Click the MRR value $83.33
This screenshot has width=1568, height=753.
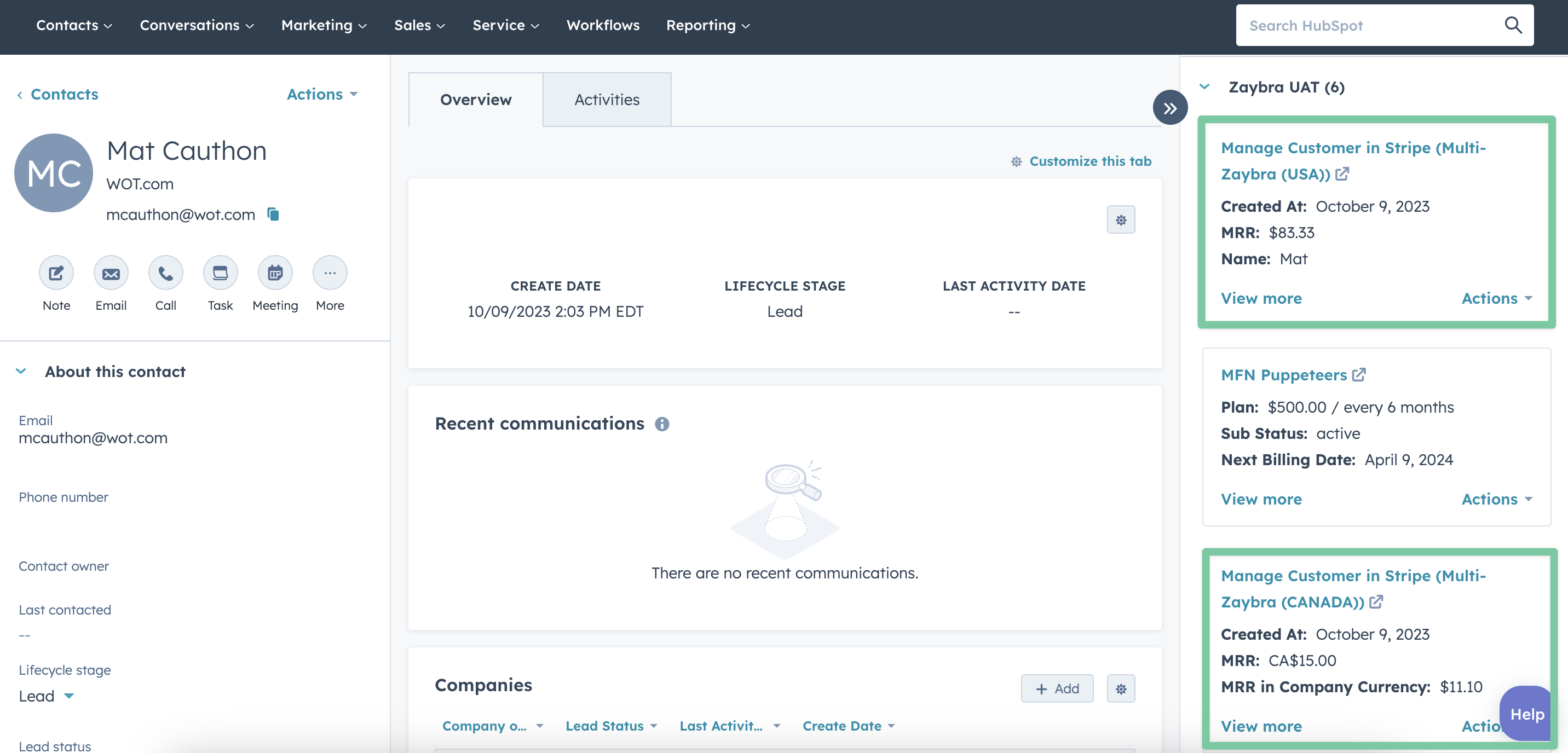1291,233
